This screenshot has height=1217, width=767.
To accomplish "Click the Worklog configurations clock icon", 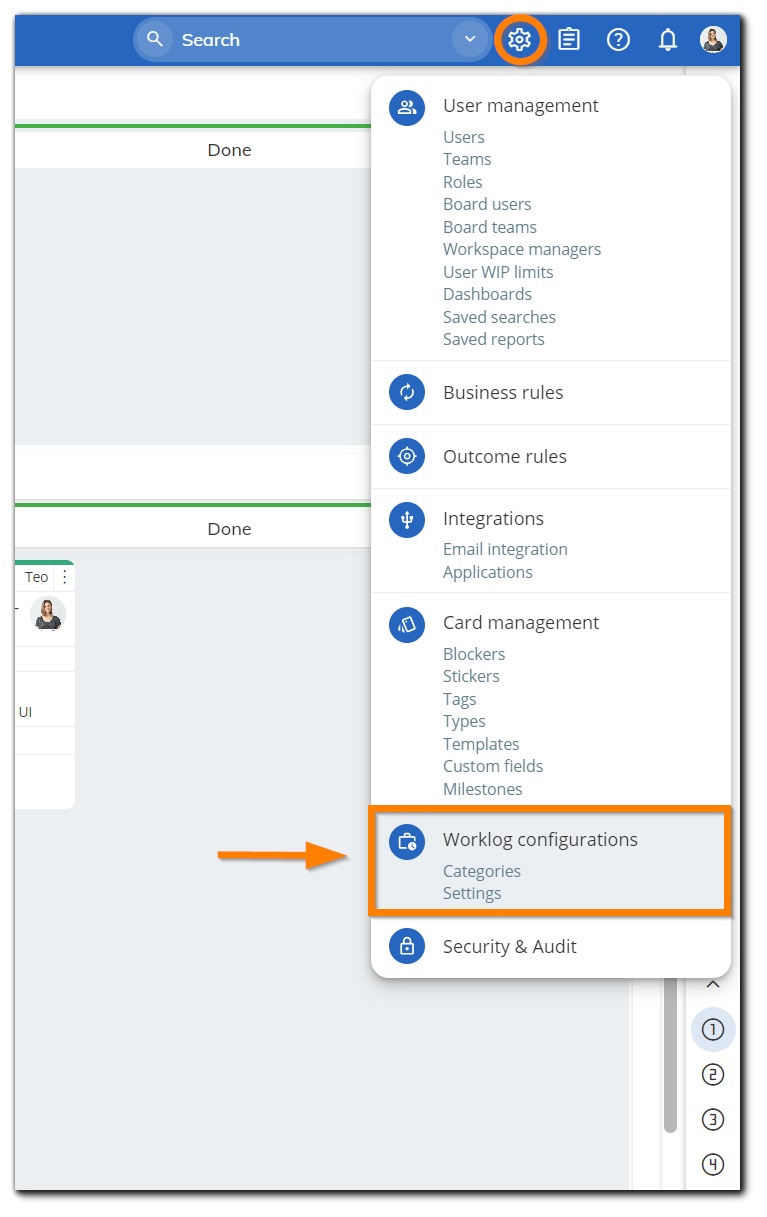I will click(x=406, y=841).
